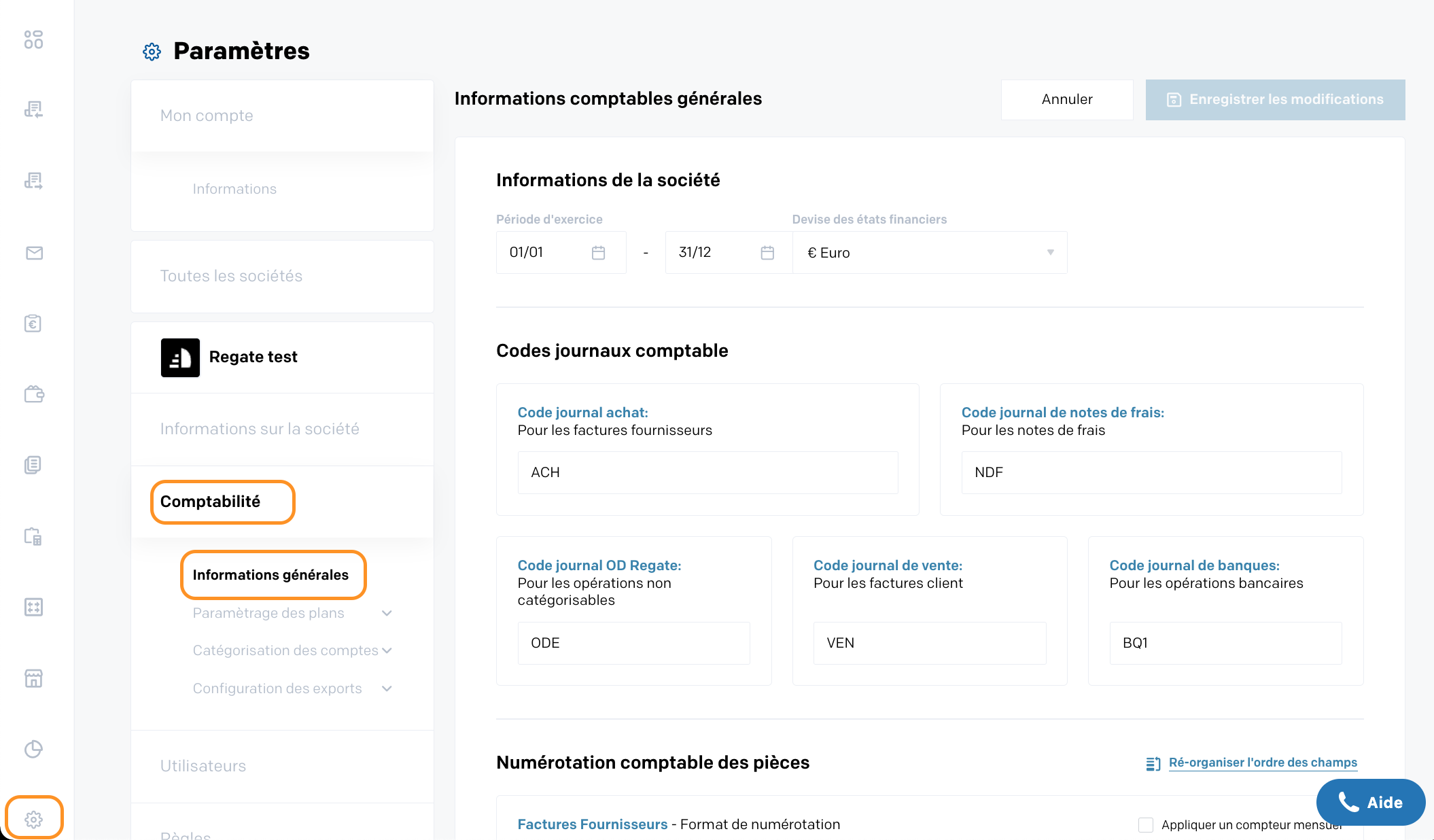Open start date calendar icon for 01/01
Screen dimensions: 1434x840
[x=598, y=253]
